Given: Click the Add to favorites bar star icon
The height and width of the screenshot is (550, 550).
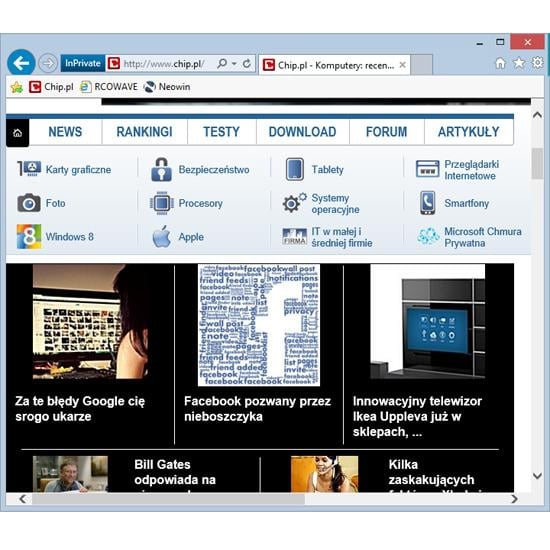Looking at the screenshot, I should click(x=16, y=87).
